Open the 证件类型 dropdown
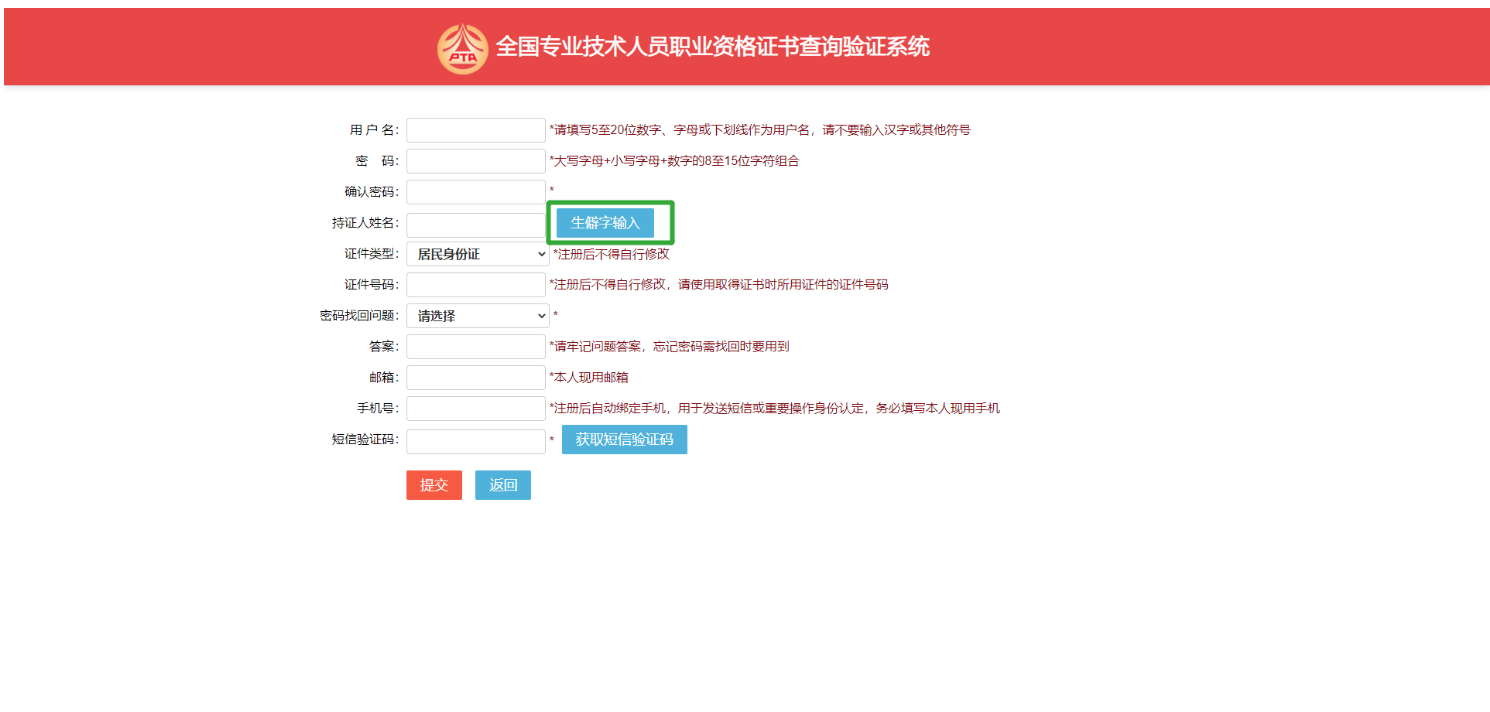The width and height of the screenshot is (1490, 712). click(x=477, y=254)
